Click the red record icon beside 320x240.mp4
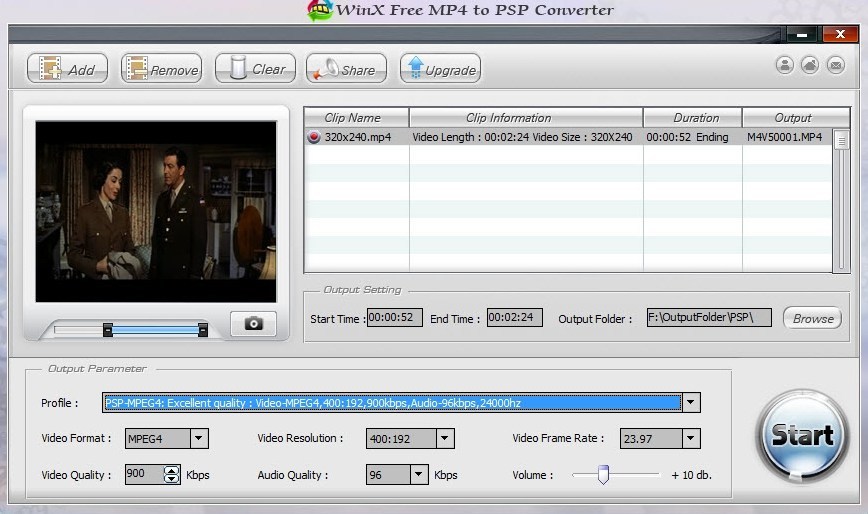Viewport: 868px width, 514px height. coord(314,137)
